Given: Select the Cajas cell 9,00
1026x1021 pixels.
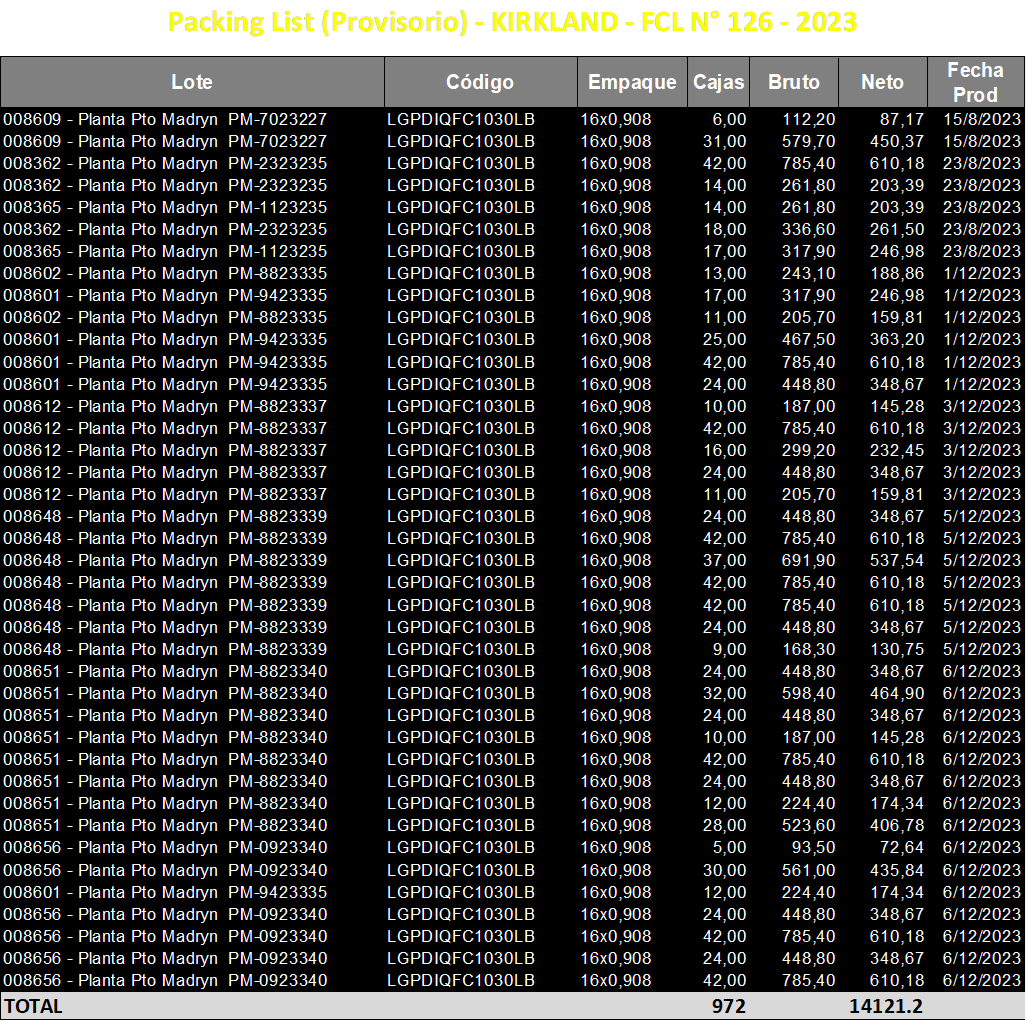Looking at the screenshot, I should 729,649.
